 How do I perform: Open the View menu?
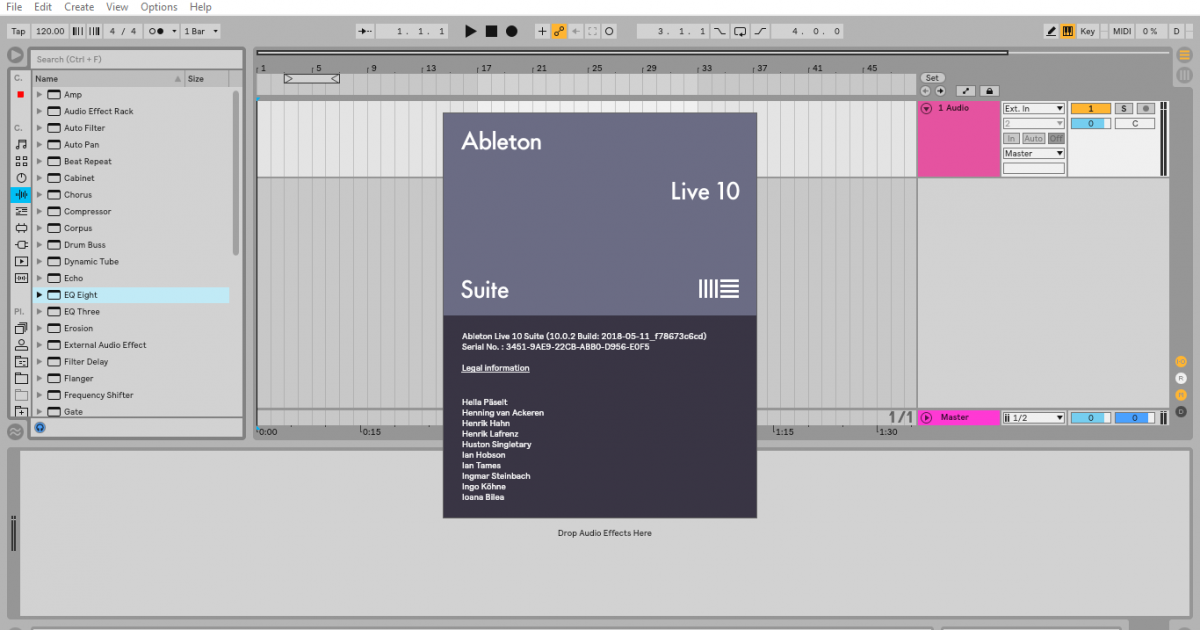(x=117, y=7)
